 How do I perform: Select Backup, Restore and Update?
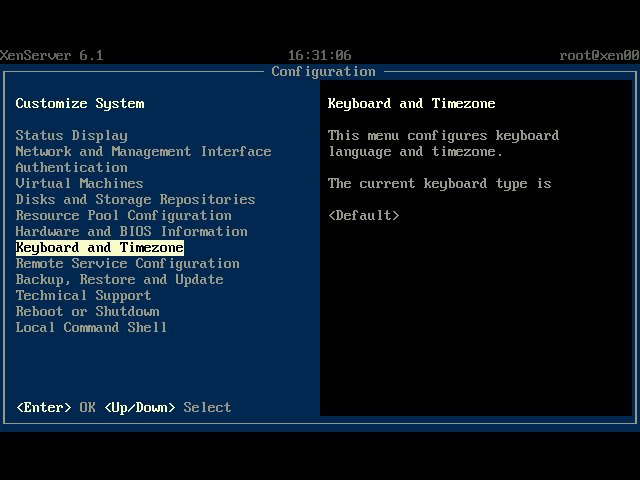point(119,280)
